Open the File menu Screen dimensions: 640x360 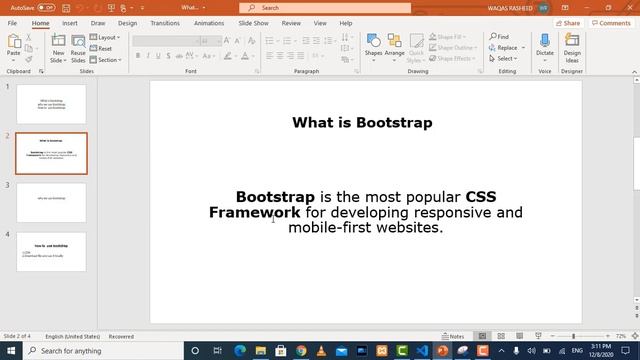(12, 23)
